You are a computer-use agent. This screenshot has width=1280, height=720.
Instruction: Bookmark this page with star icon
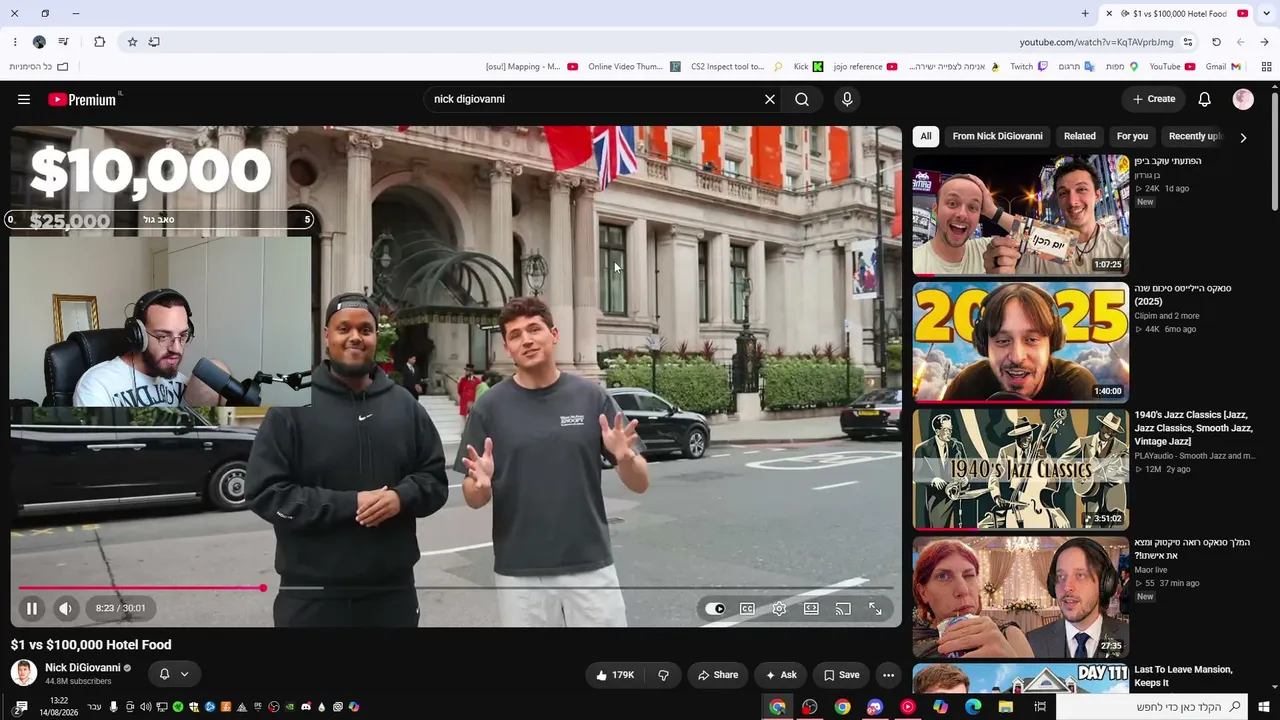coord(132,42)
